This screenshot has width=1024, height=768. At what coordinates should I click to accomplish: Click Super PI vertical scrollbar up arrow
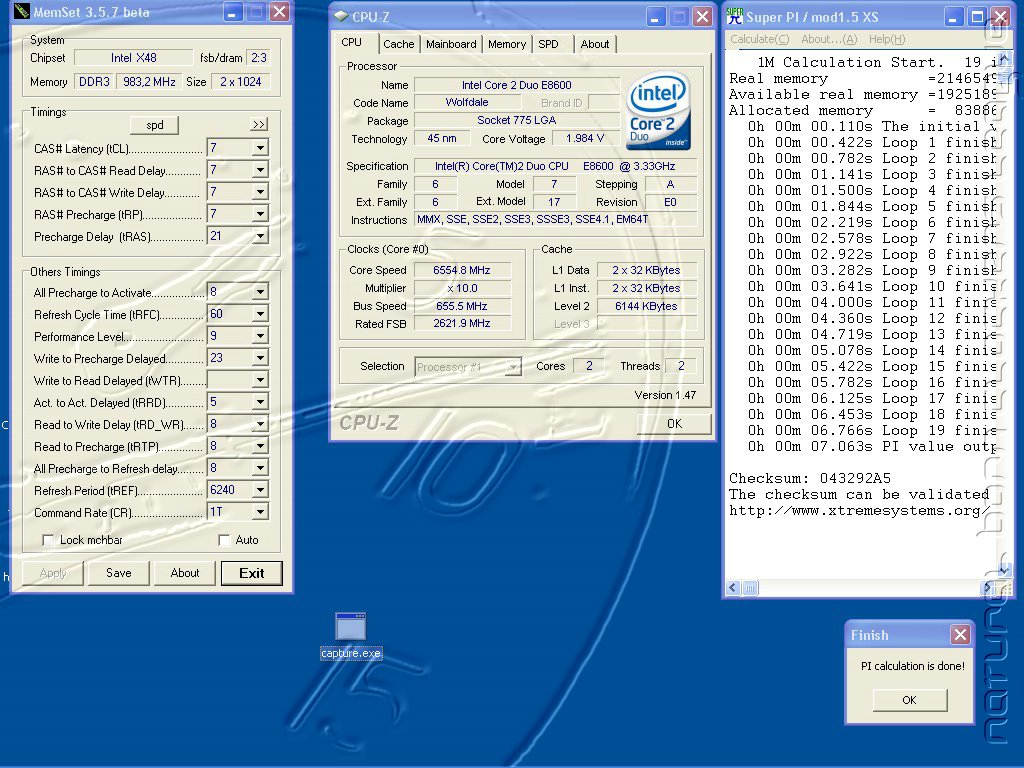pos(1004,59)
